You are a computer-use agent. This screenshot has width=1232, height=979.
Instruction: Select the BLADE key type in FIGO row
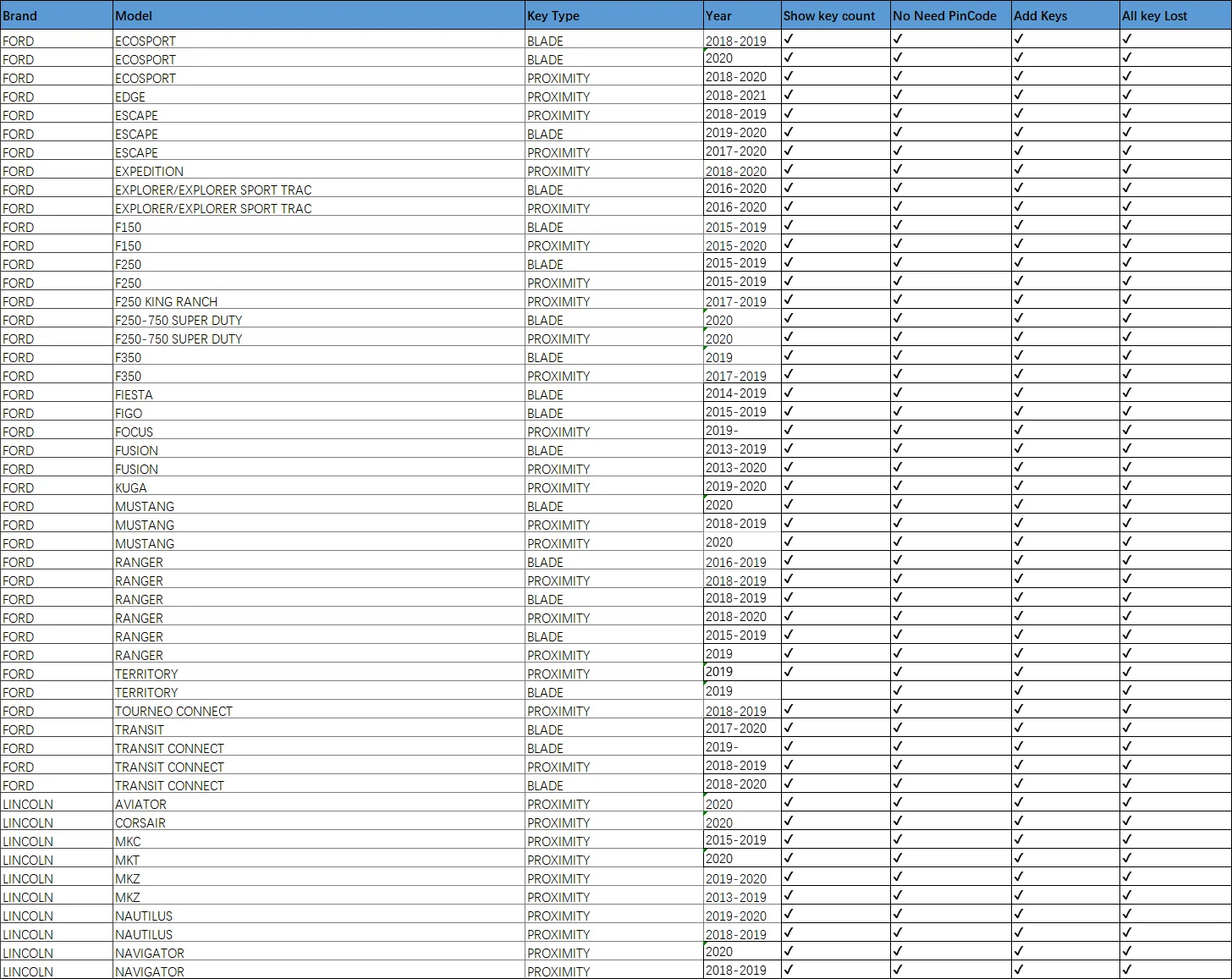click(613, 413)
